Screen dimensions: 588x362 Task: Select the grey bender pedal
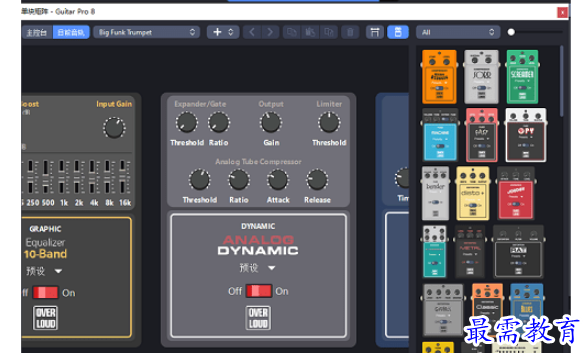(x=435, y=193)
